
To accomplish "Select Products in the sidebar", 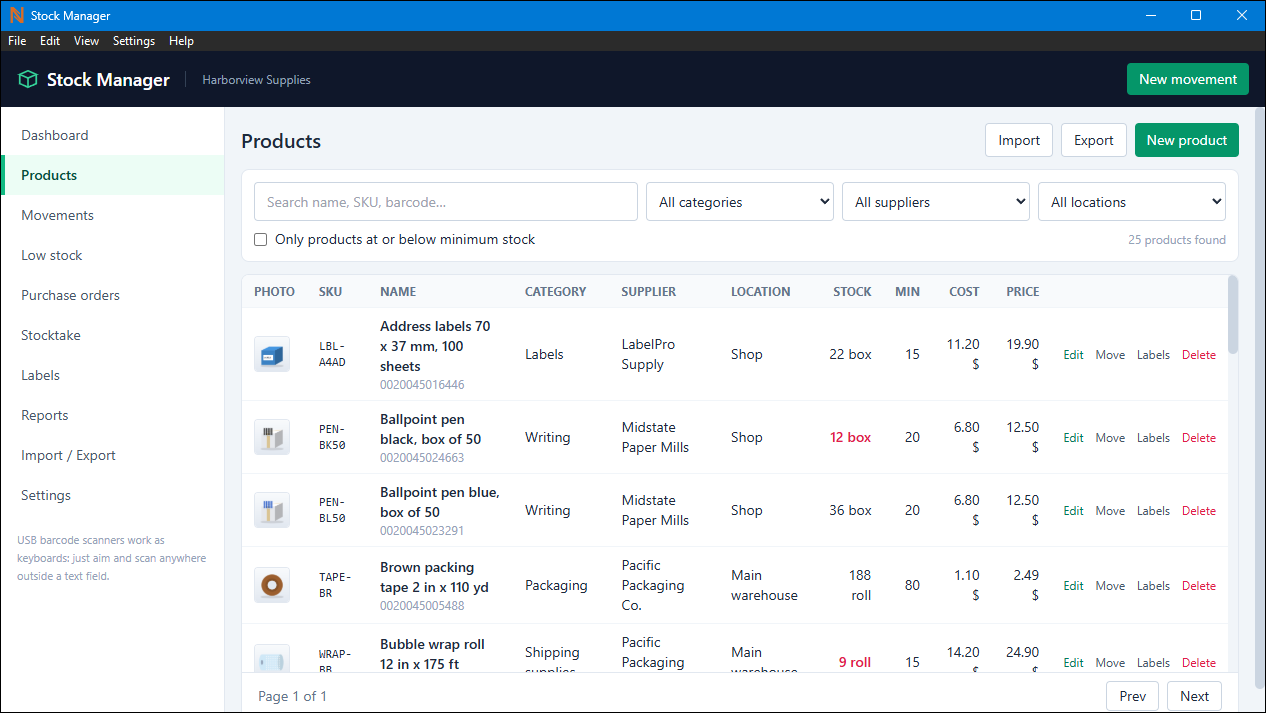I will (112, 175).
